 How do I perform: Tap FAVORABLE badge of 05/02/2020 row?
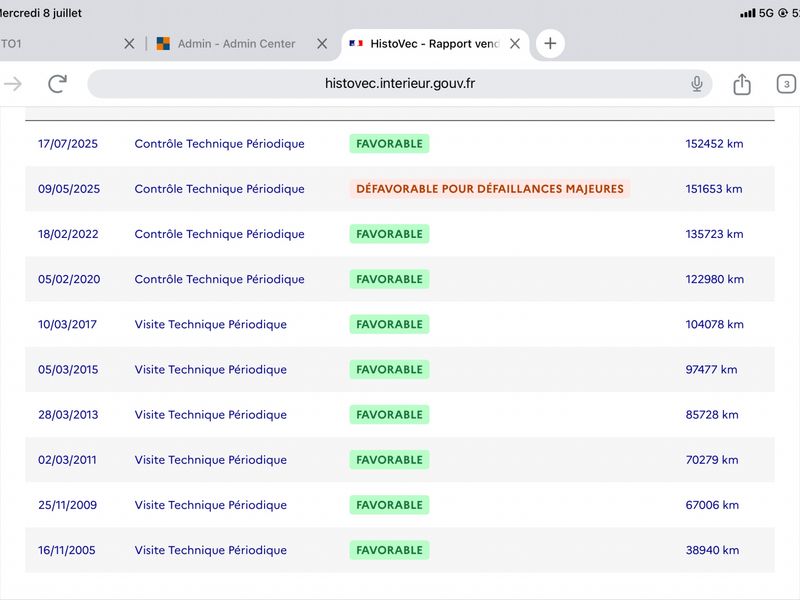389,279
